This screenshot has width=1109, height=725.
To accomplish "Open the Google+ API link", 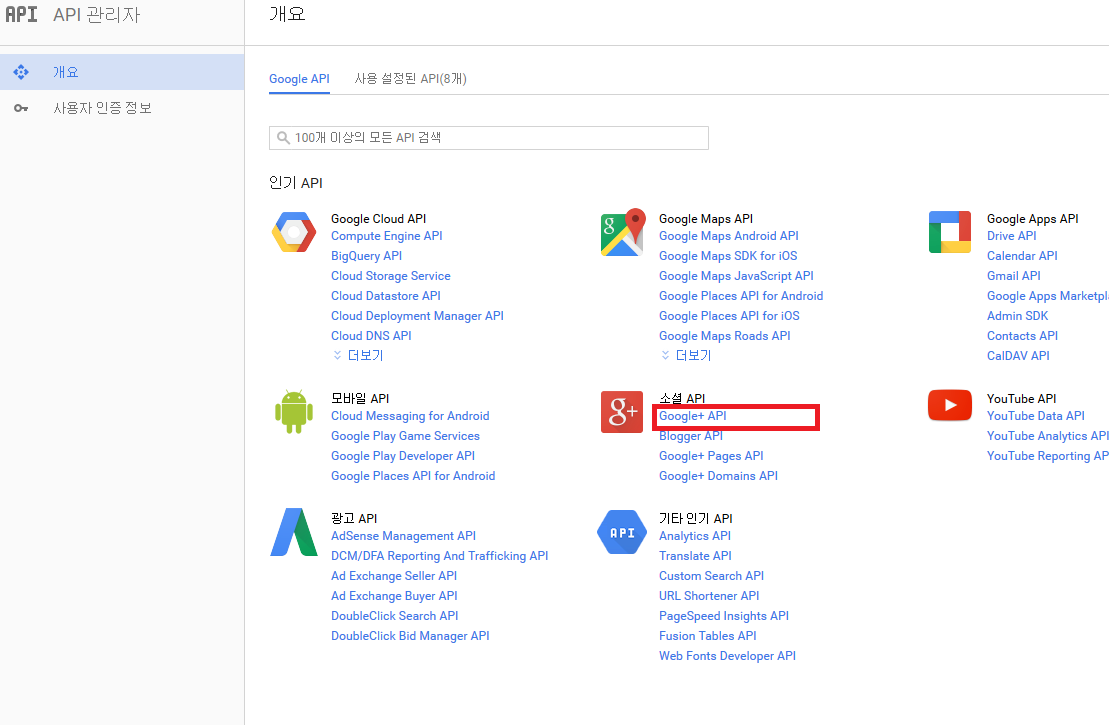I will click(692, 416).
